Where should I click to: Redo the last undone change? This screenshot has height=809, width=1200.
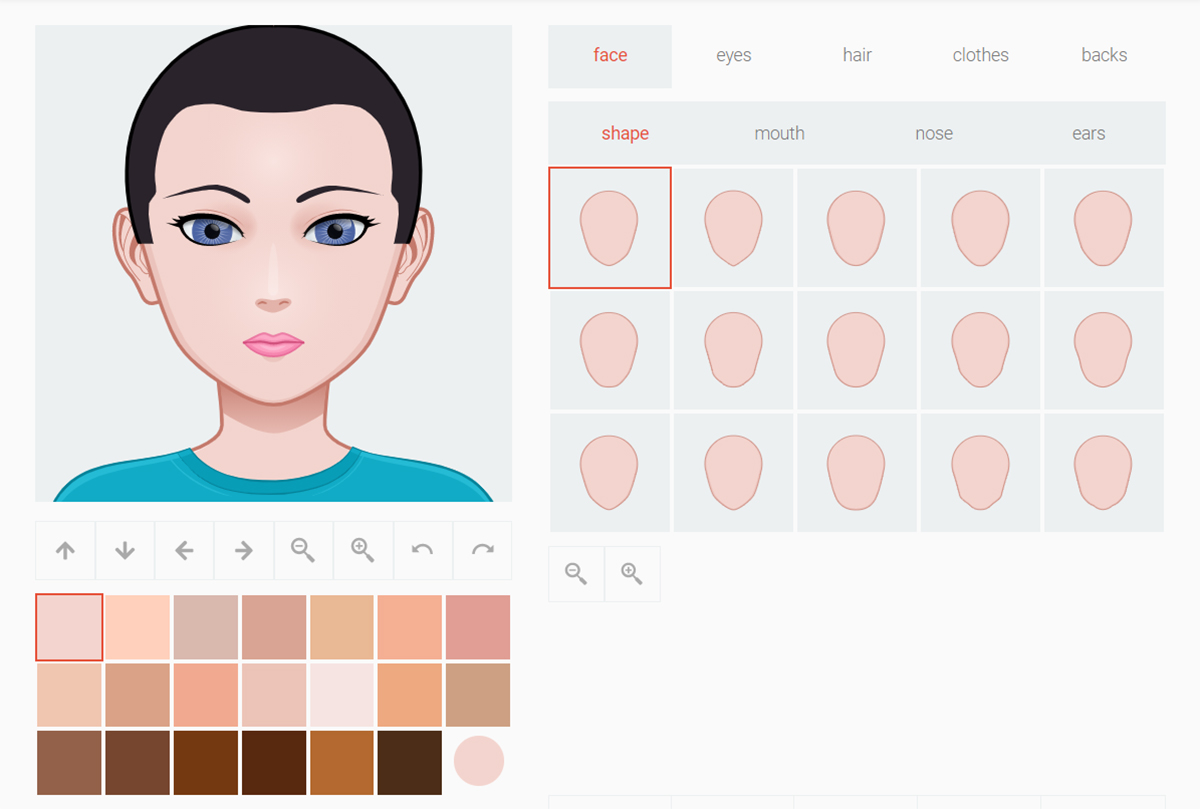pyautogui.click(x=482, y=550)
